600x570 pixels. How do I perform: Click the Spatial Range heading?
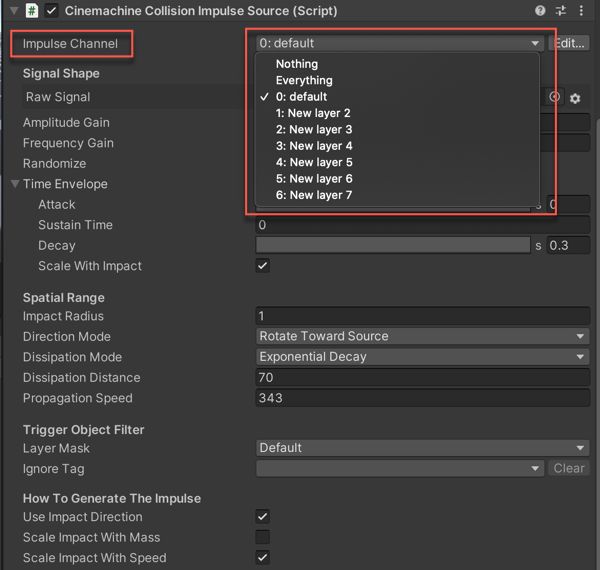pos(64,298)
